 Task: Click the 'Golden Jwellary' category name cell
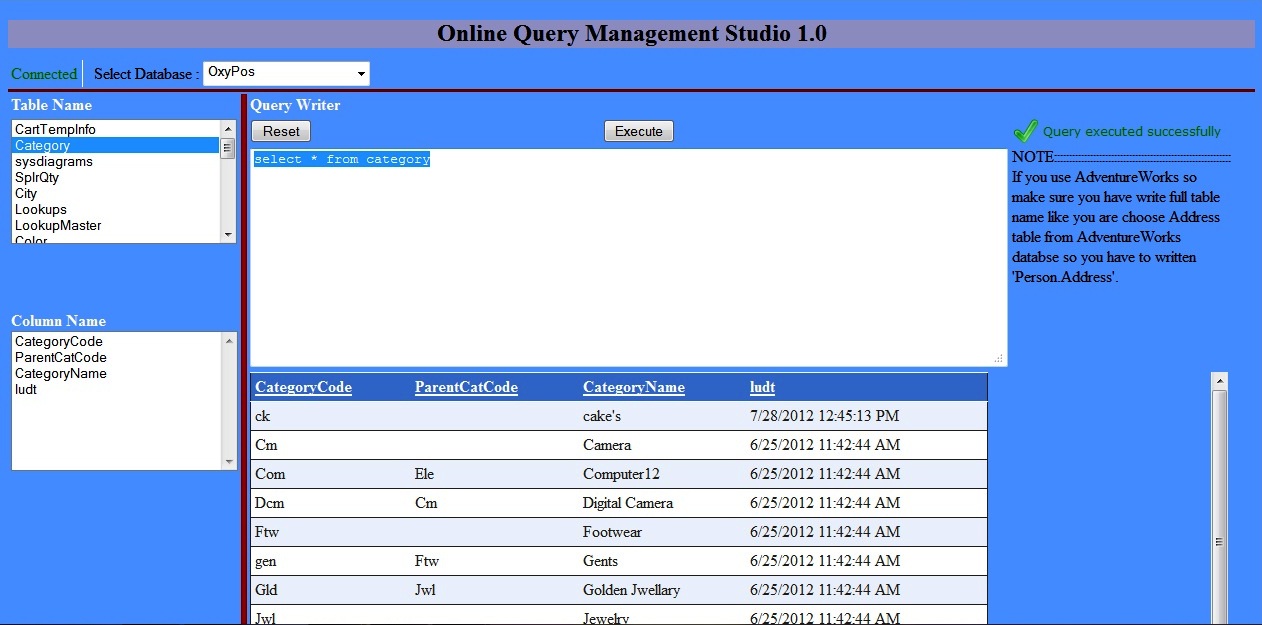coord(662,590)
